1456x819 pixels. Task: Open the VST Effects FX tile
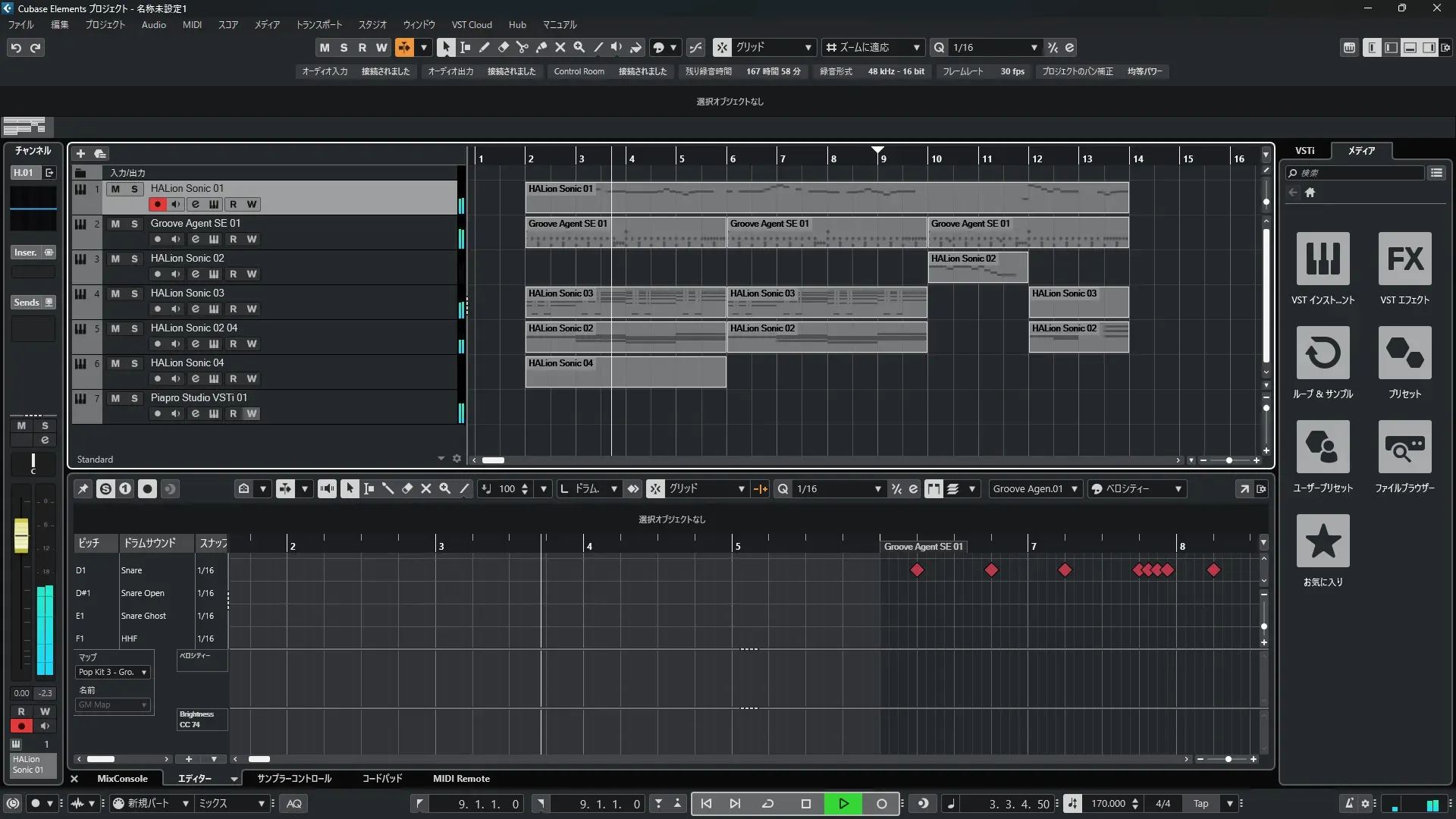point(1404,259)
